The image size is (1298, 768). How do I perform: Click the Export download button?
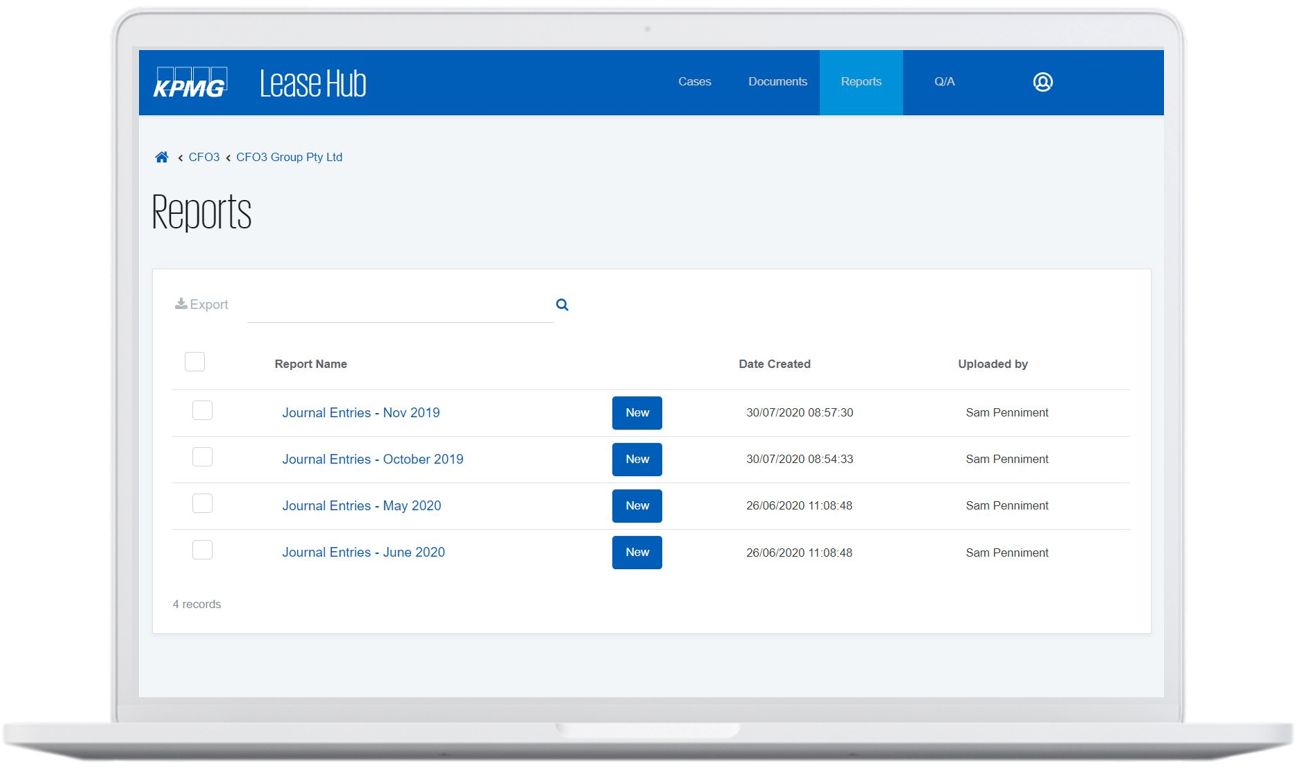coord(202,305)
